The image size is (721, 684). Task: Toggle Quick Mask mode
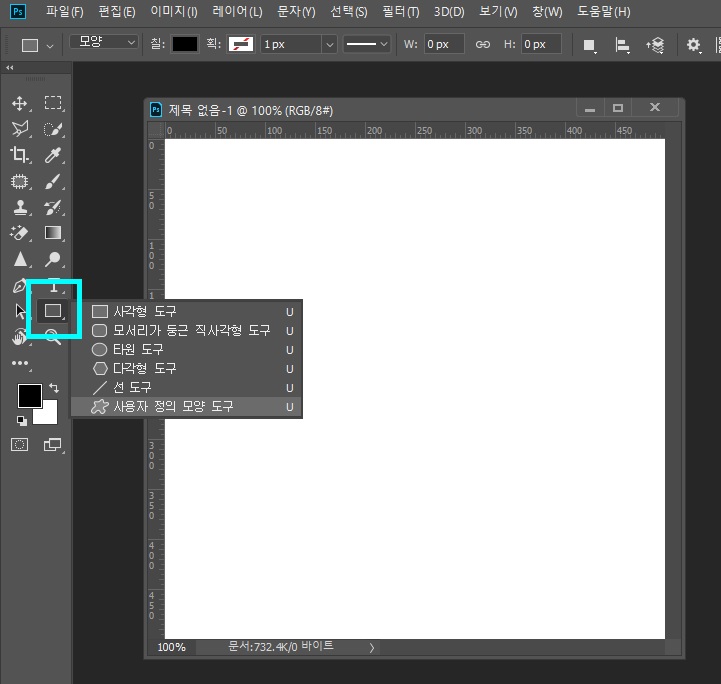click(x=19, y=445)
